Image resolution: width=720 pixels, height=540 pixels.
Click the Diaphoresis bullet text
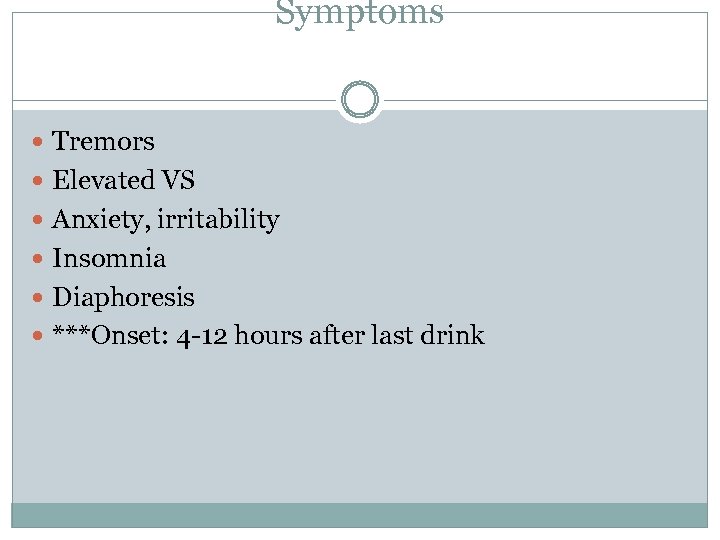point(123,298)
